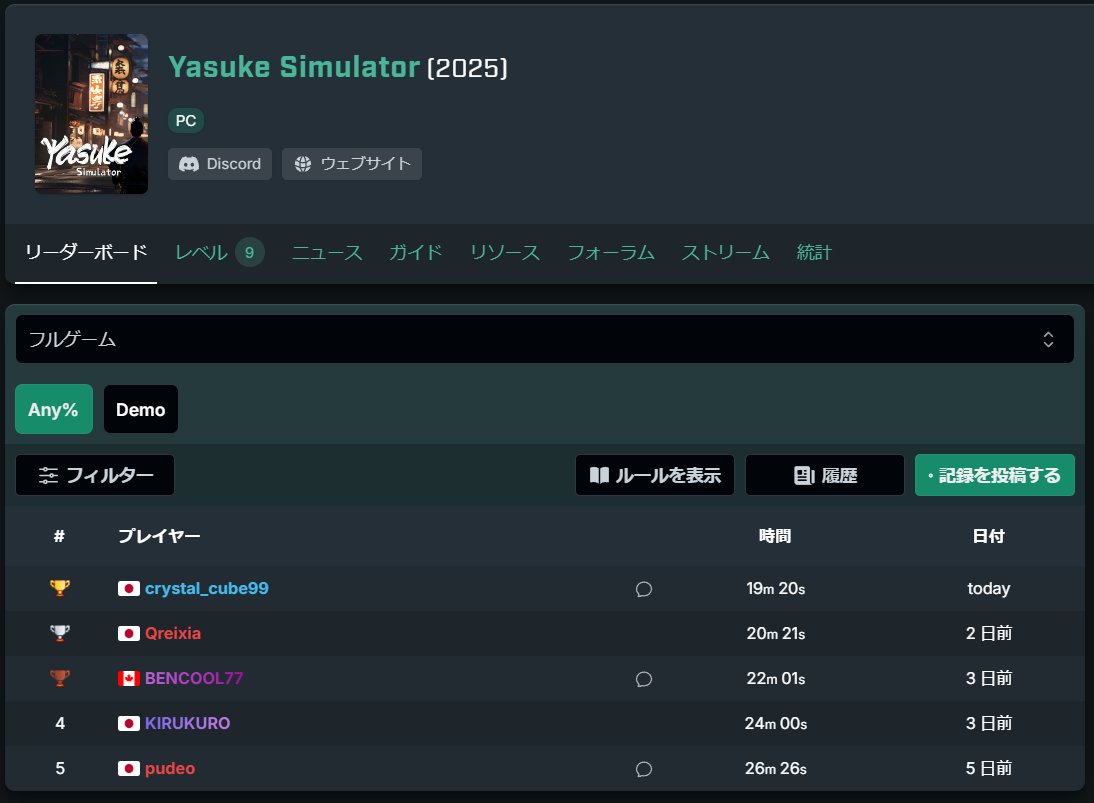The height and width of the screenshot is (803, 1094).
Task: Open the 統計 tab
Action: [814, 252]
